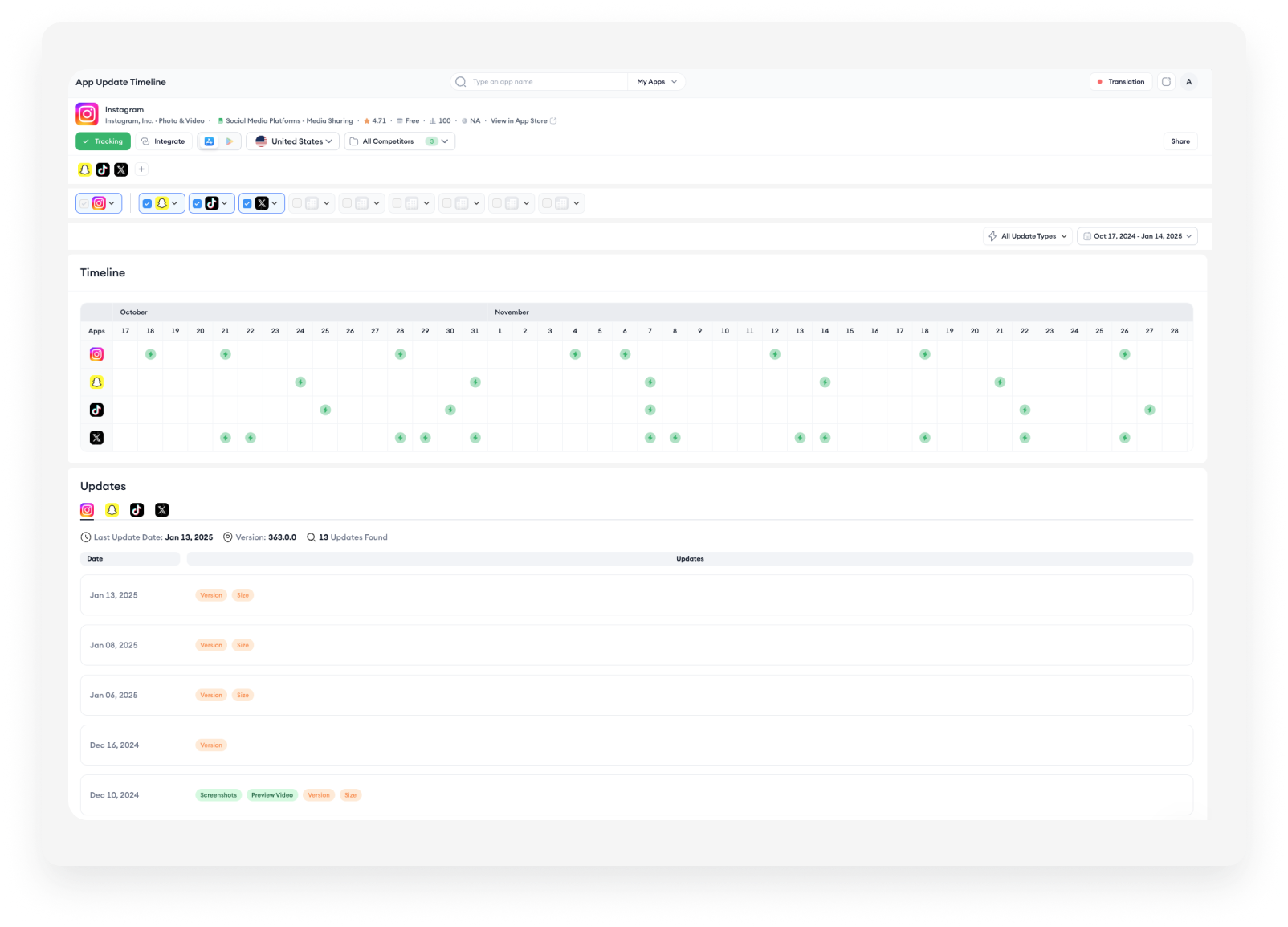Open the All Update Types dropdown
This screenshot has height=927, width=1288.
[x=1028, y=236]
